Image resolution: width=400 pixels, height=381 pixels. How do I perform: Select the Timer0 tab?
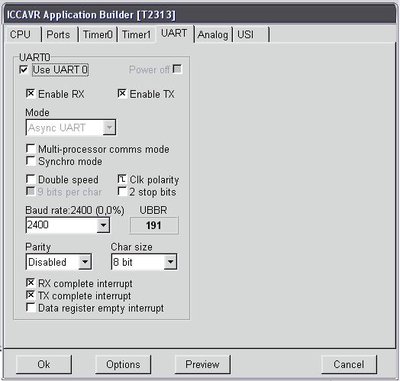click(97, 34)
